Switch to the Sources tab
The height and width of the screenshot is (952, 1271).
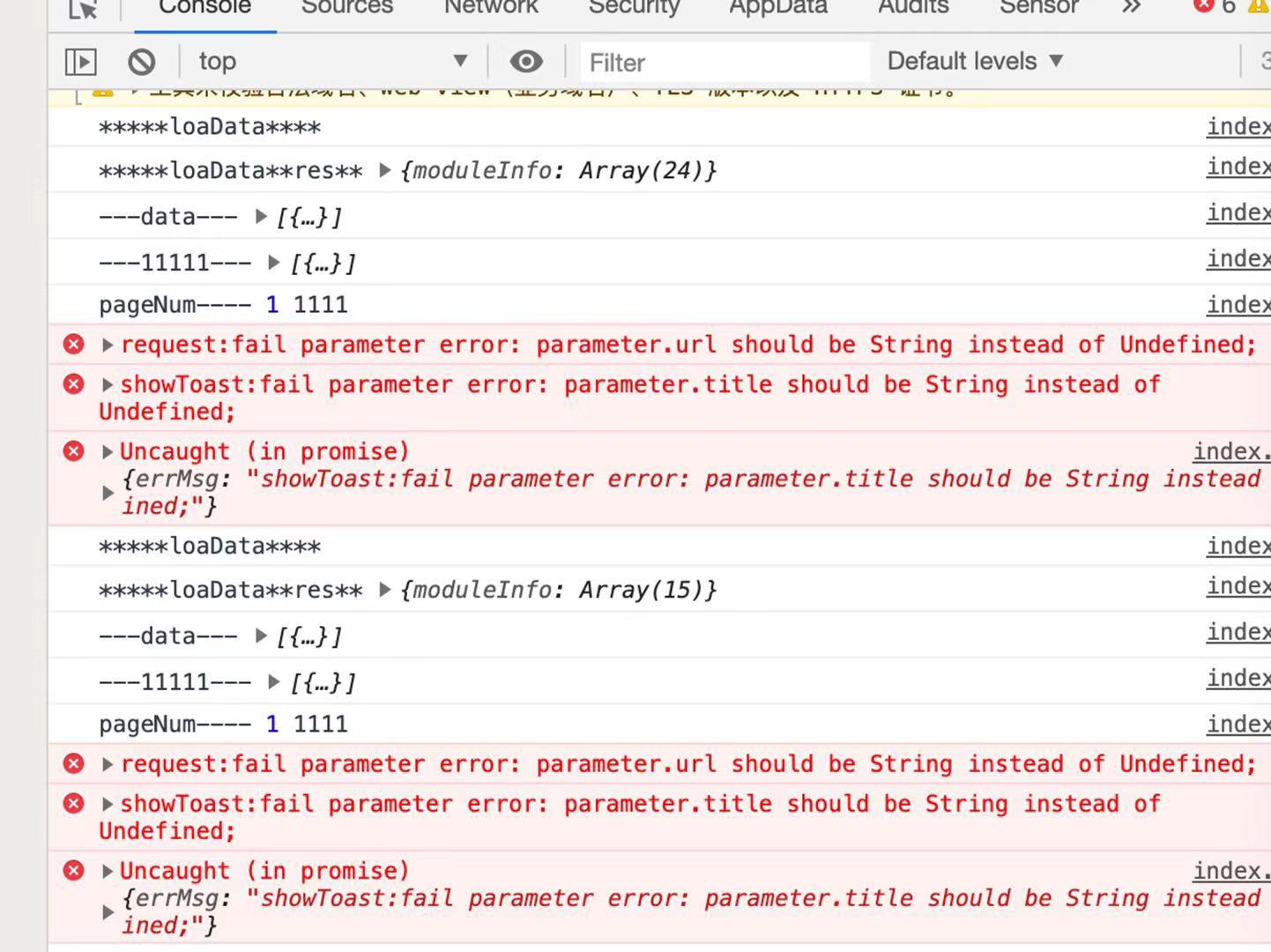click(346, 7)
